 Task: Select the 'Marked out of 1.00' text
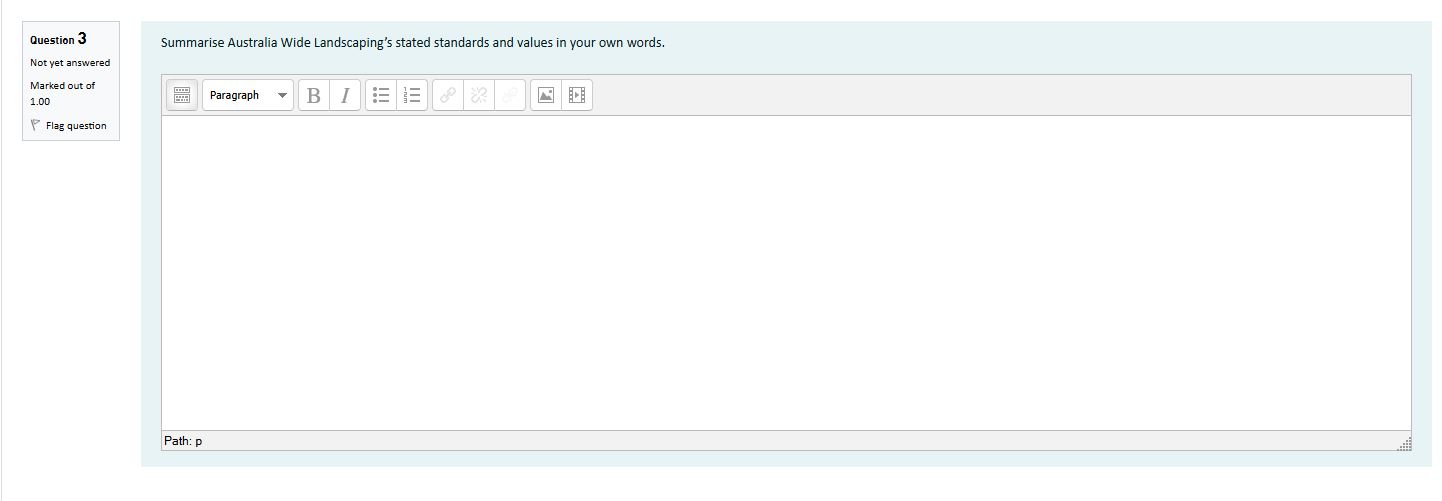(62, 93)
